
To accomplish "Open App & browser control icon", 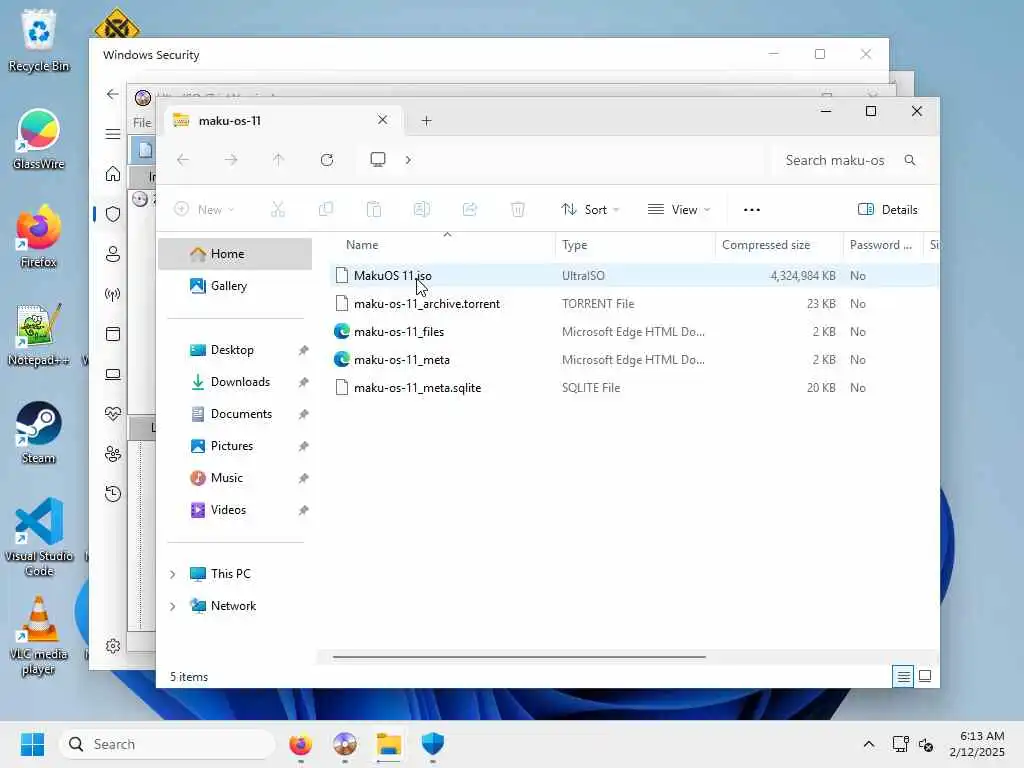I will coord(112,334).
